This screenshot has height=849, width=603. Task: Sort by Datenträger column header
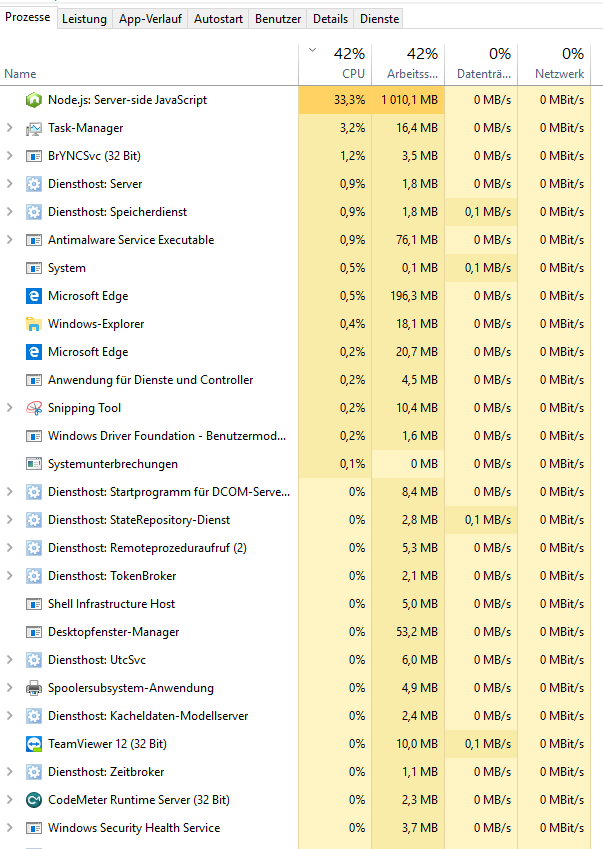click(481, 64)
